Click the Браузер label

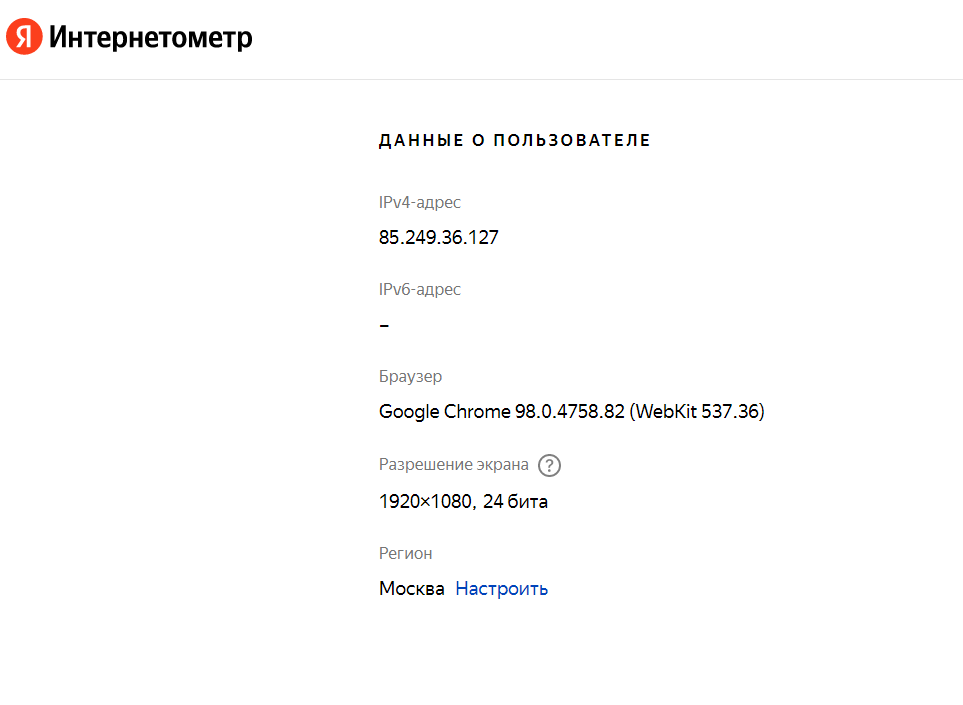point(410,376)
